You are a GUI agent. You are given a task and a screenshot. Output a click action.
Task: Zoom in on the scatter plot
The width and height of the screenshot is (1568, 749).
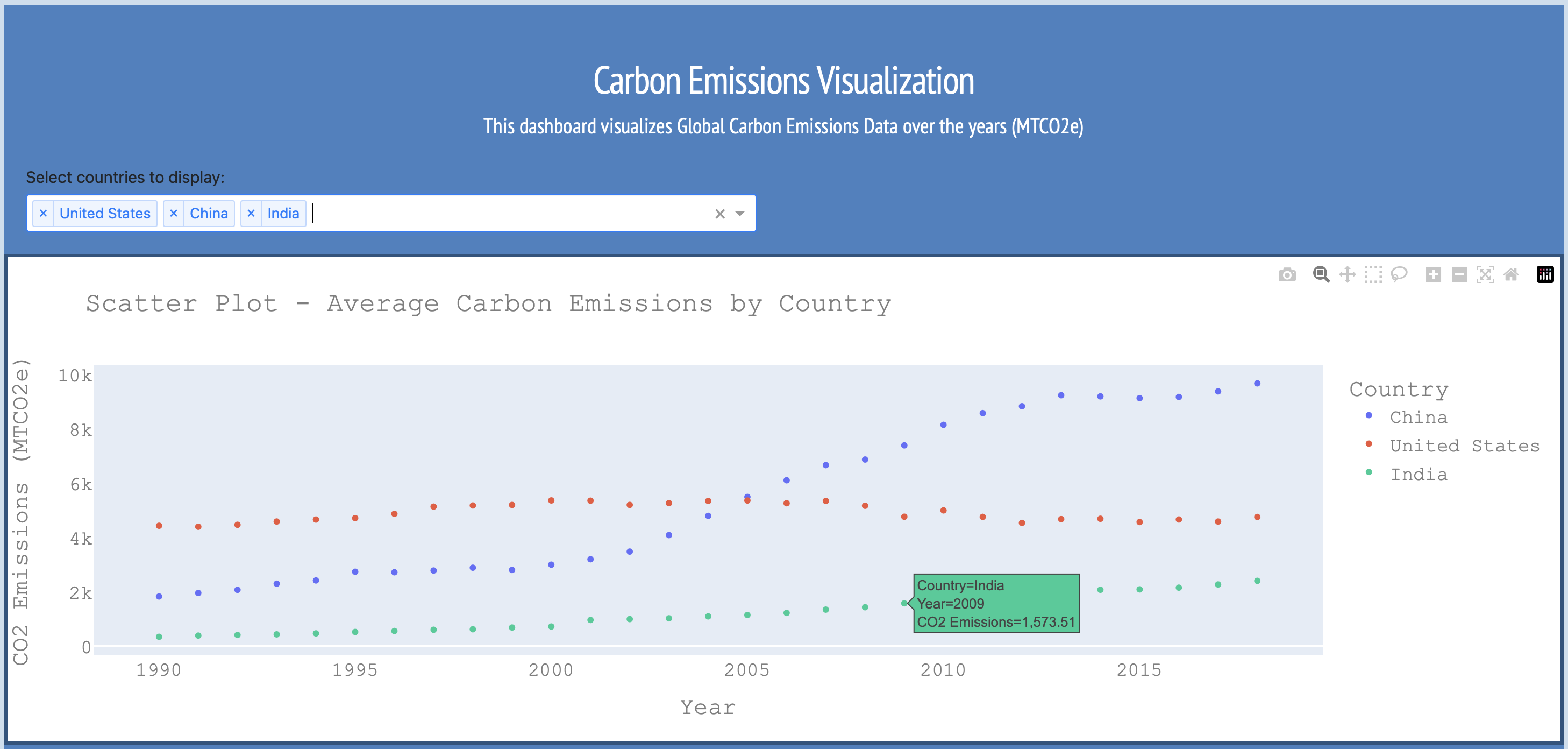click(x=1434, y=274)
